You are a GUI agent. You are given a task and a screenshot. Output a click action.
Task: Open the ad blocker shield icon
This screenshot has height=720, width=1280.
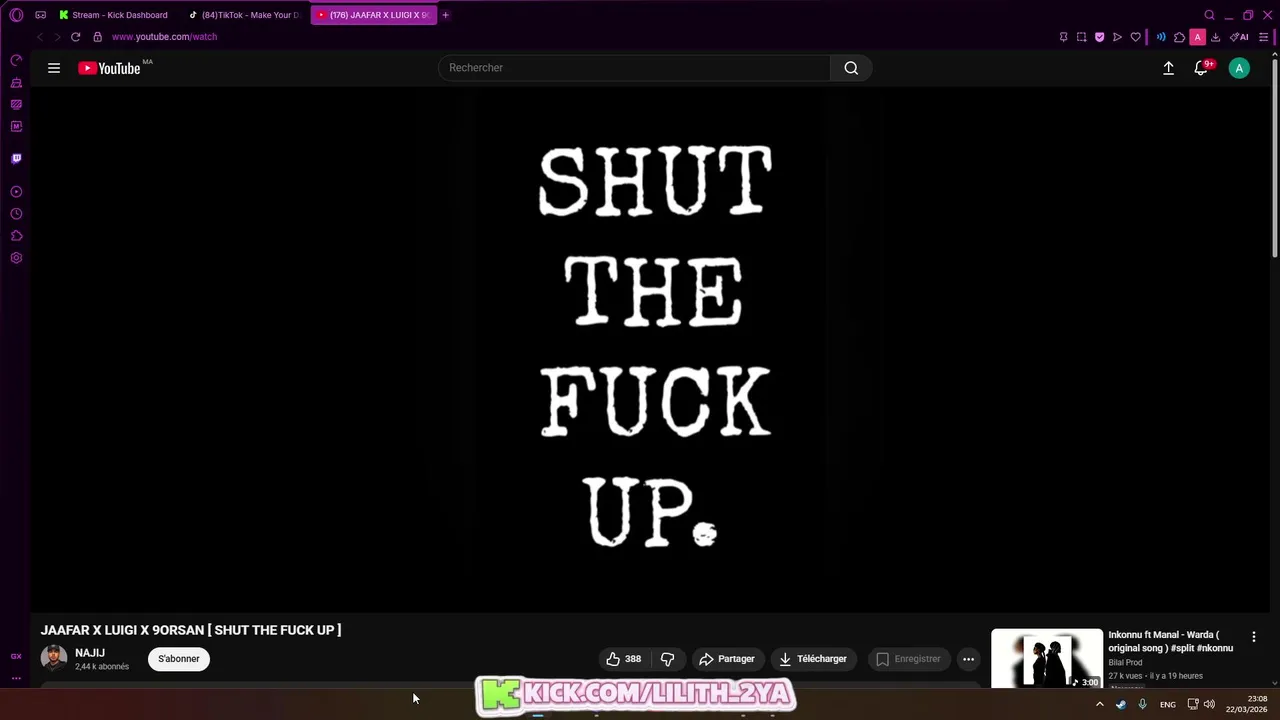pyautogui.click(x=1099, y=37)
